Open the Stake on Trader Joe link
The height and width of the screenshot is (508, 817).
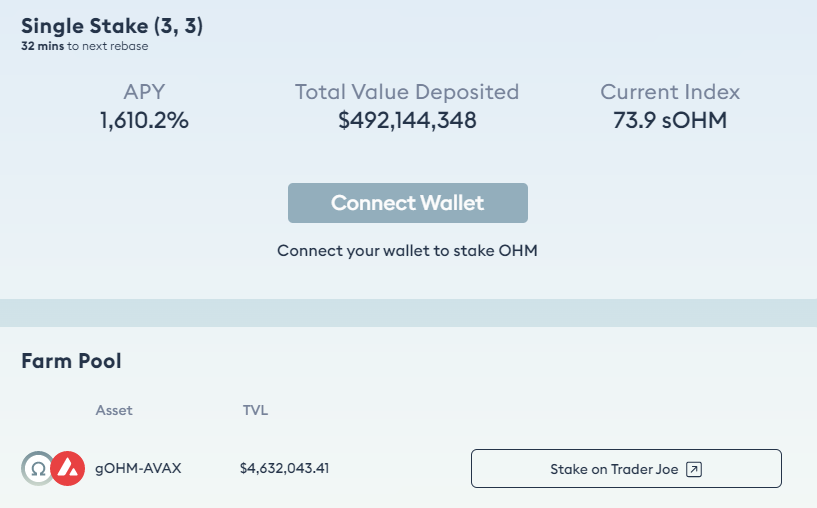coord(626,468)
